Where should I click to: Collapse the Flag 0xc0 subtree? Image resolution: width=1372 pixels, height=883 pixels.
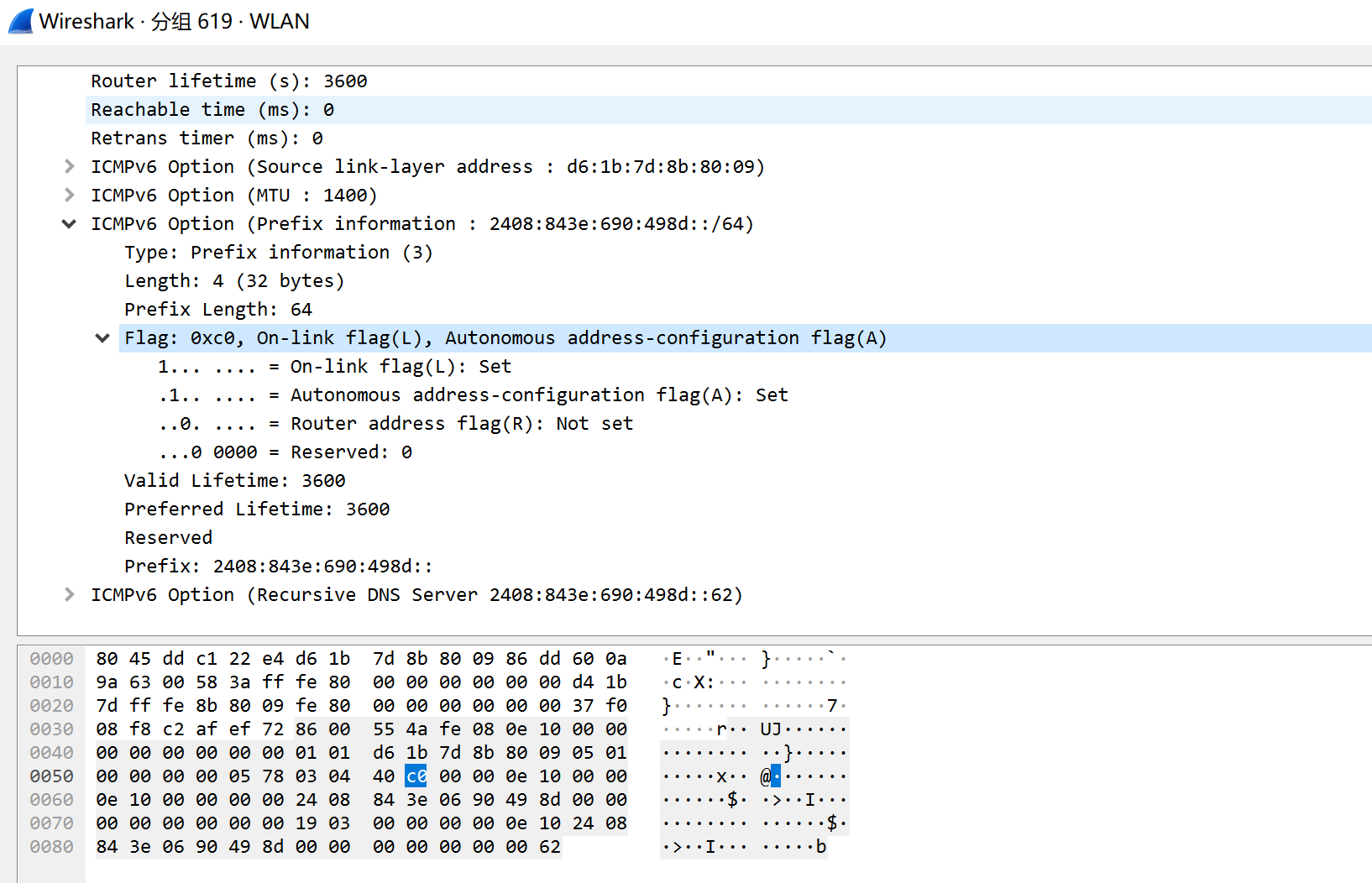coord(102,338)
